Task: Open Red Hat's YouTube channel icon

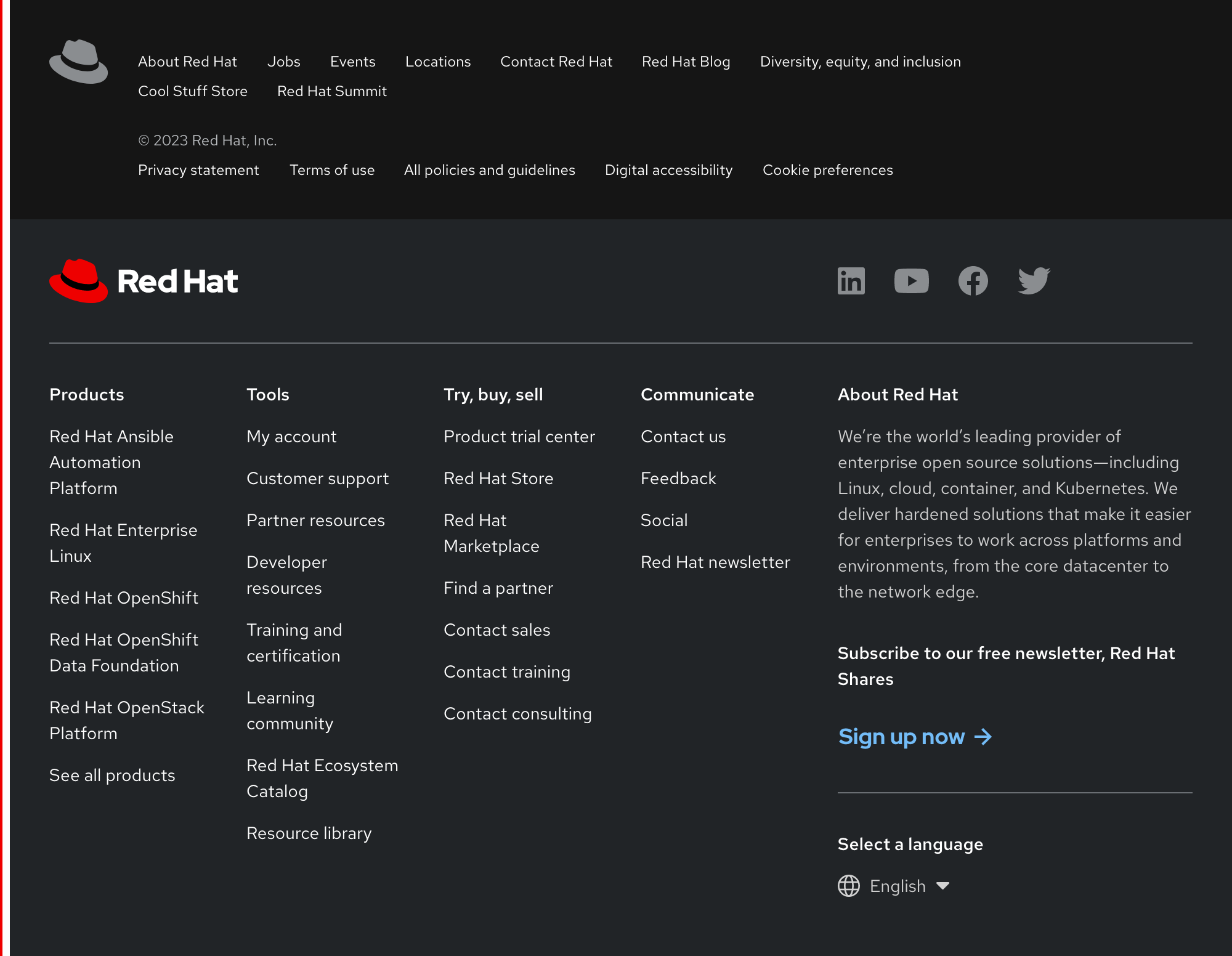Action: (911, 281)
